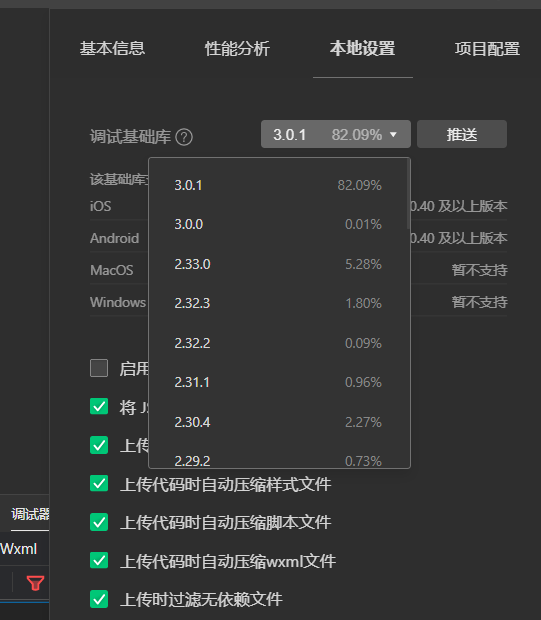Go to the 项目配置 tab
This screenshot has width=541, height=620.
click(x=487, y=49)
